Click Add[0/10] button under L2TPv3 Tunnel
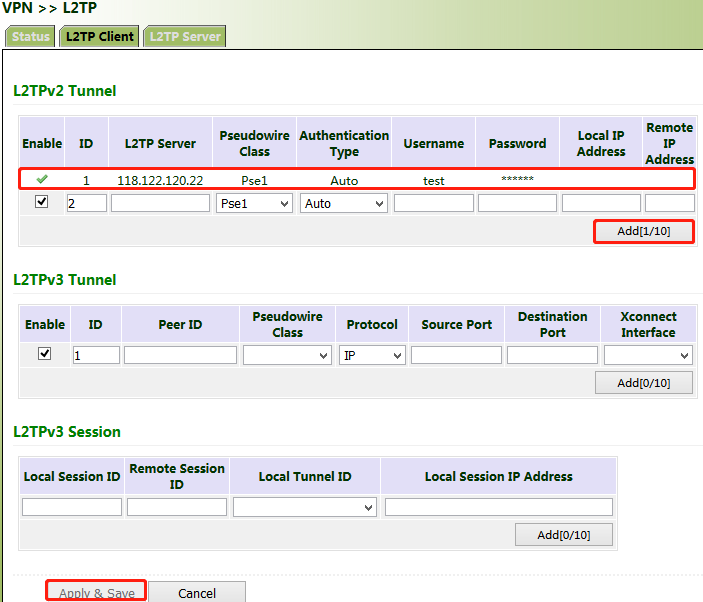Screen dimensions: 703x602 [x=644, y=383]
